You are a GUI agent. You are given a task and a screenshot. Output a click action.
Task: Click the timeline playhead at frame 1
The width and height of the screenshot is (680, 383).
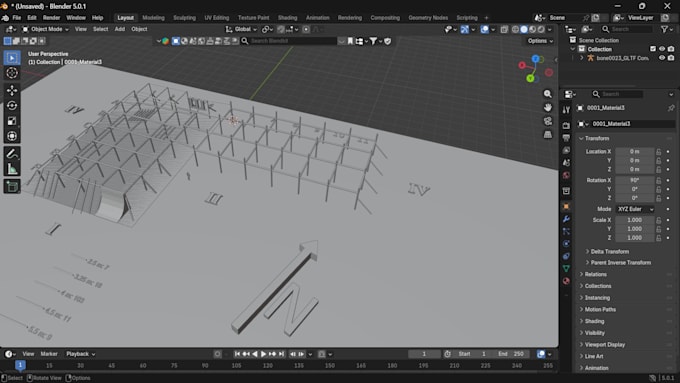click(20, 365)
